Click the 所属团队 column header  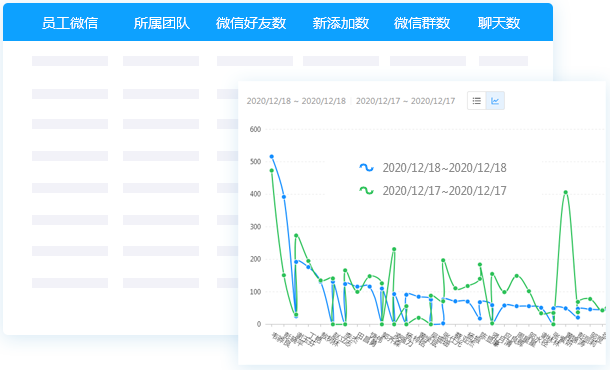click(x=161, y=23)
